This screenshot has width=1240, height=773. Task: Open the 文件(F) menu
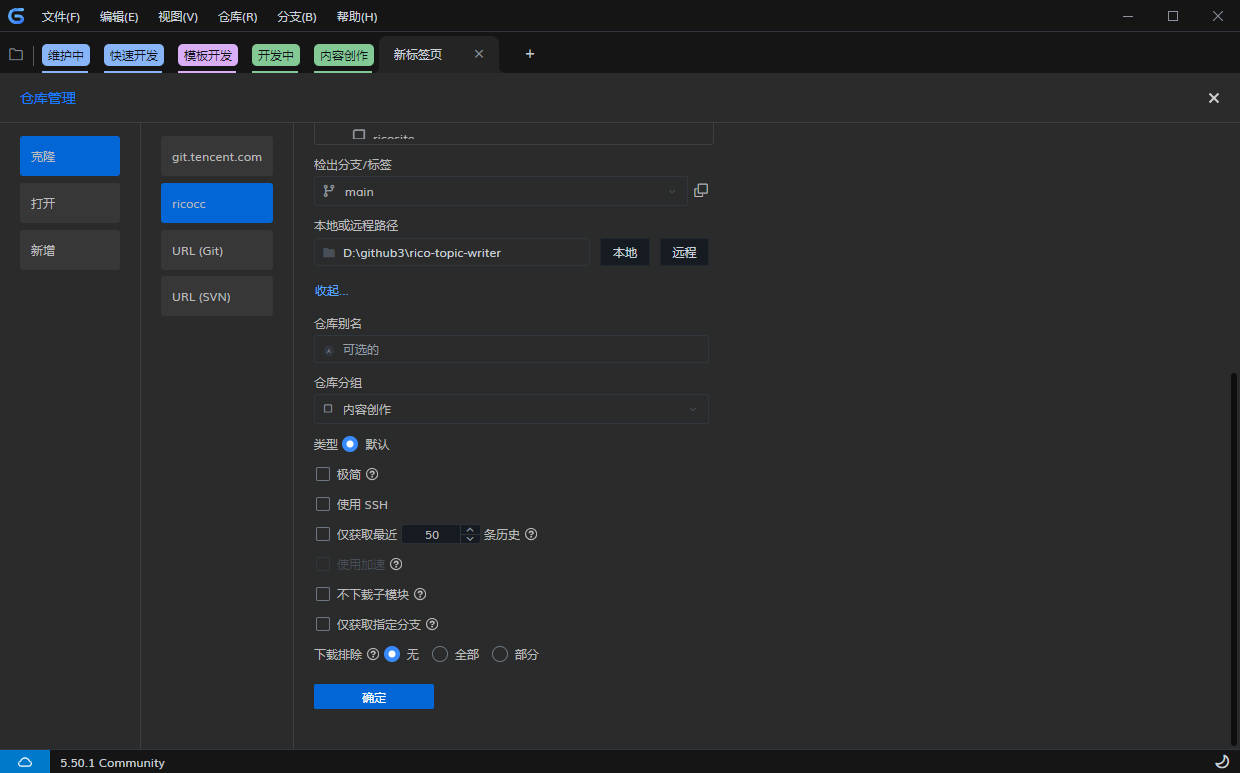(61, 17)
